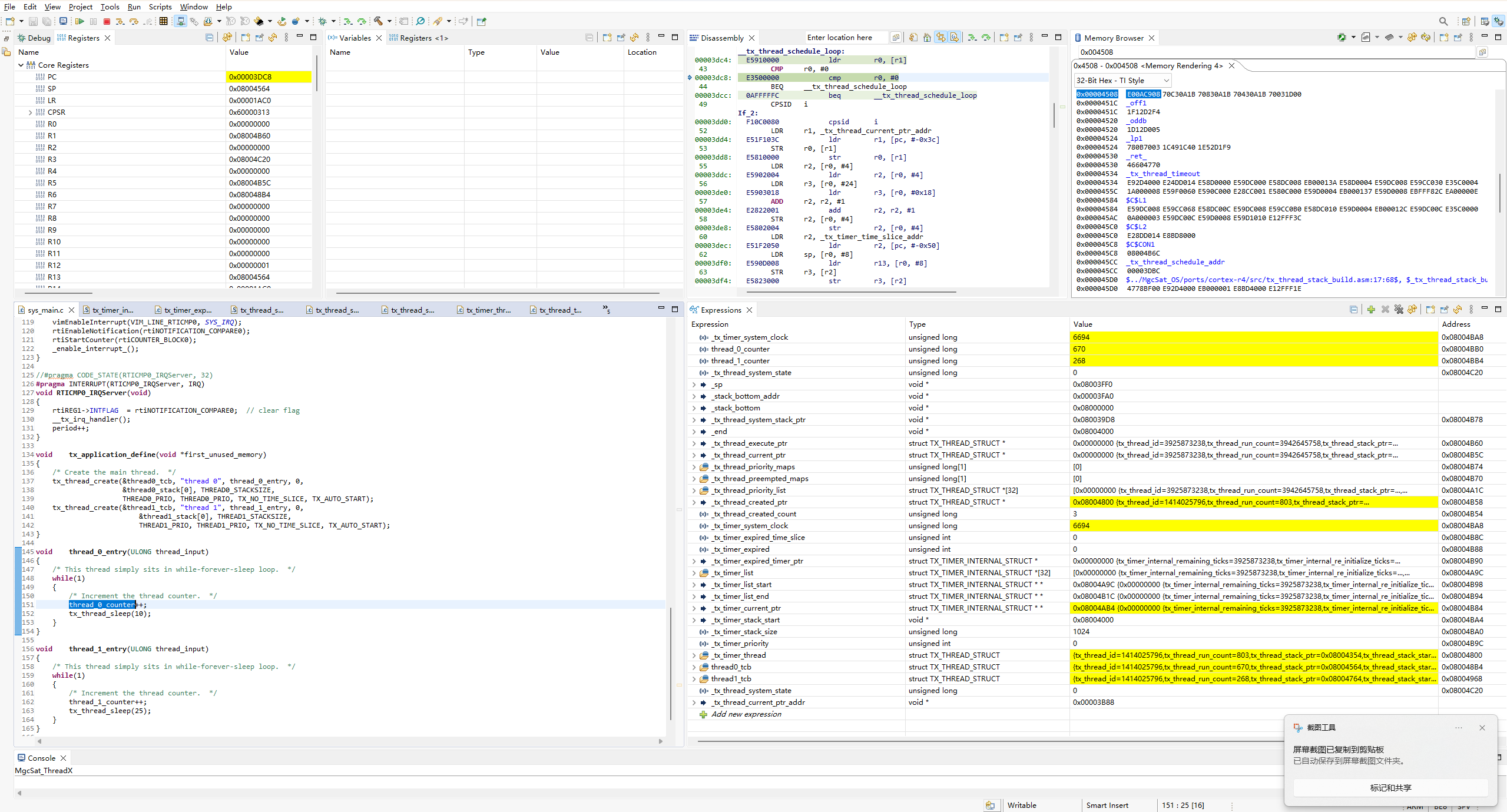The image size is (1507, 812).
Task: Open Registers view menu (three dots)
Action: tap(286, 38)
